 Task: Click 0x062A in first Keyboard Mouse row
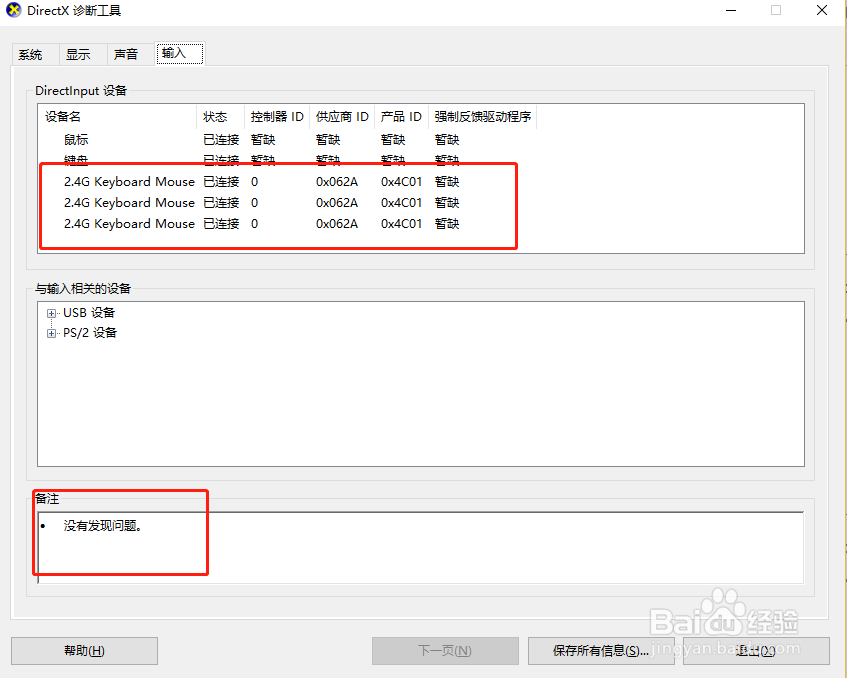pyautogui.click(x=337, y=182)
